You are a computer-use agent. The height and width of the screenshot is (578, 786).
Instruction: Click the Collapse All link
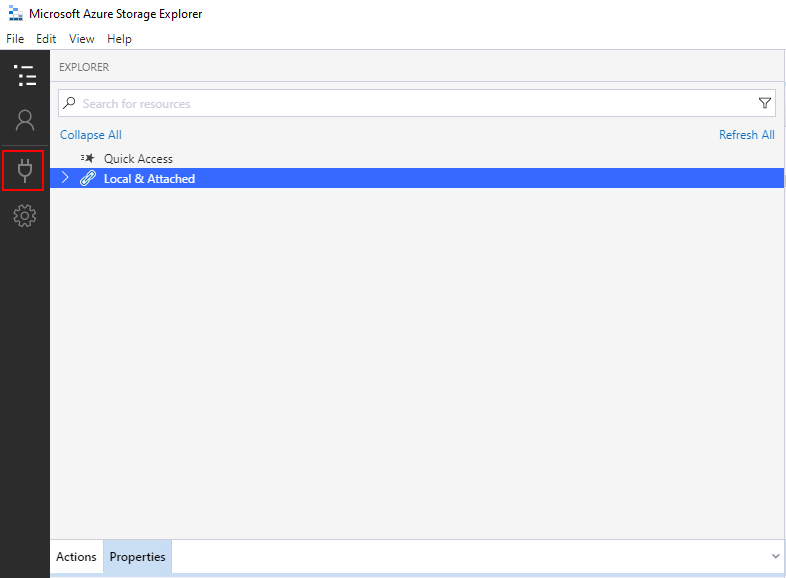[91, 135]
